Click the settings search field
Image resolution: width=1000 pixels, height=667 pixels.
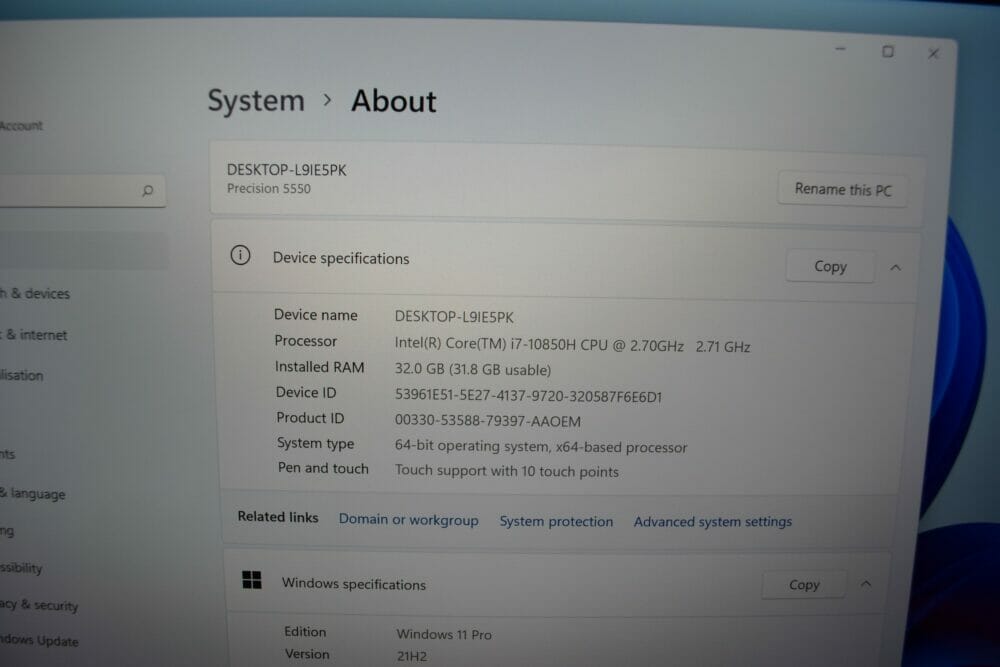point(82,190)
